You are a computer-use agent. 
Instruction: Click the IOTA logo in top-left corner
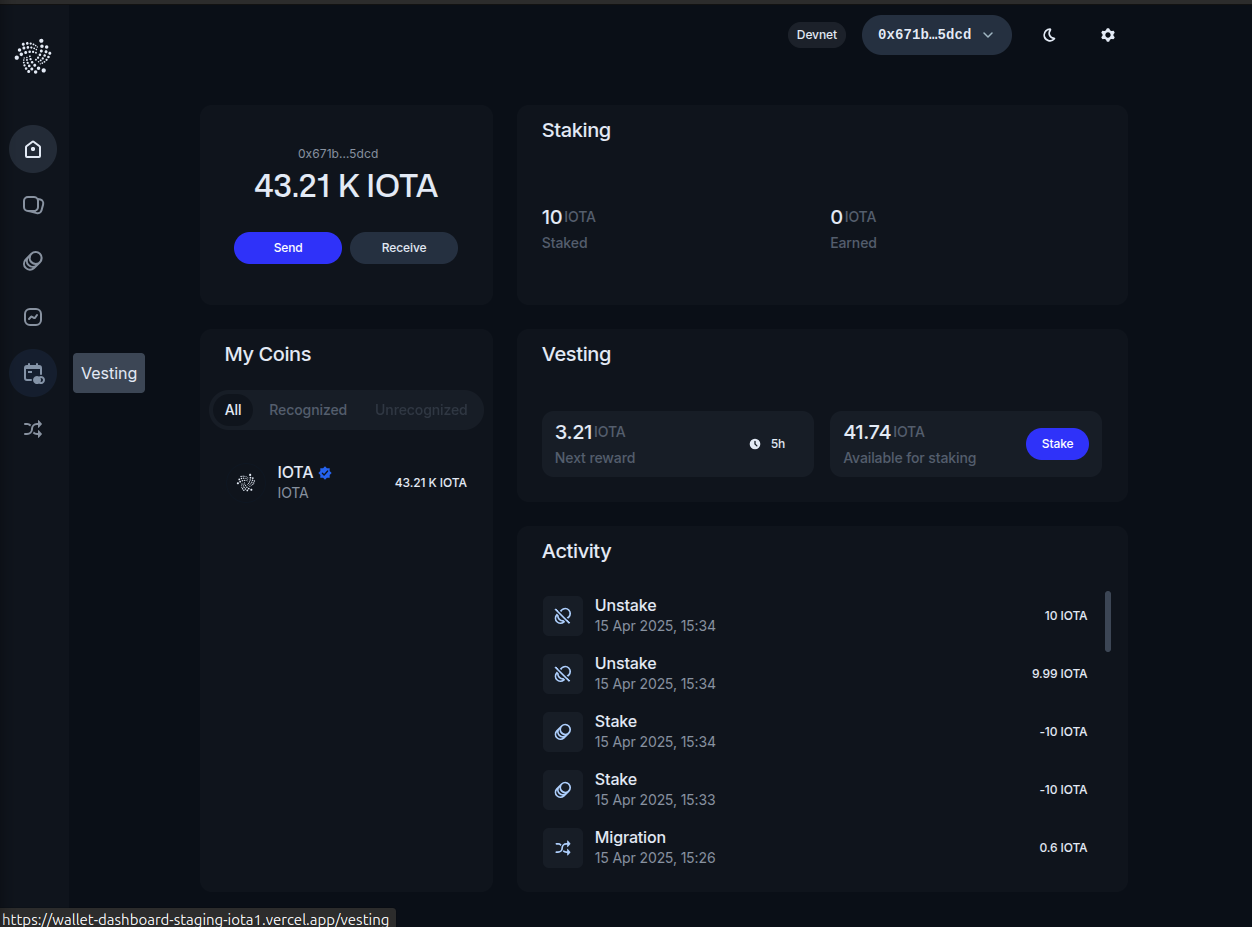33,56
